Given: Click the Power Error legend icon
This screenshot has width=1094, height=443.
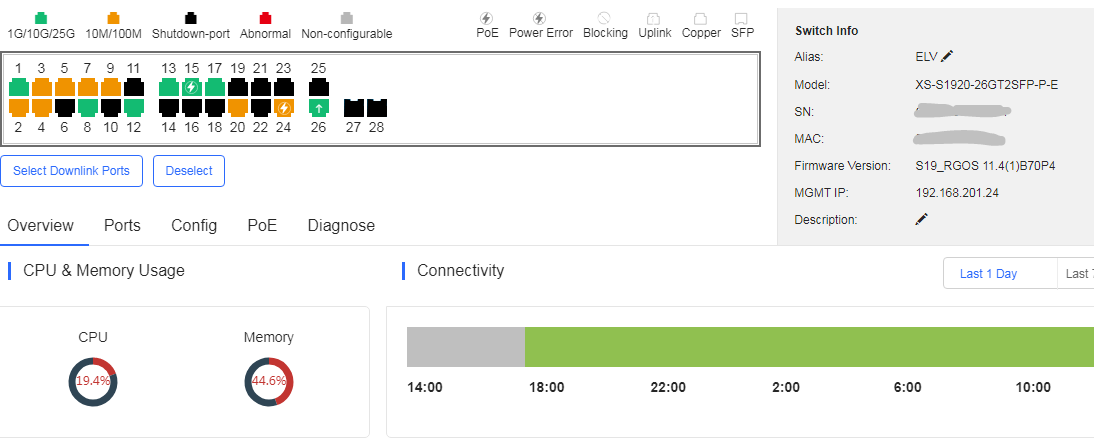Looking at the screenshot, I should (539, 18).
